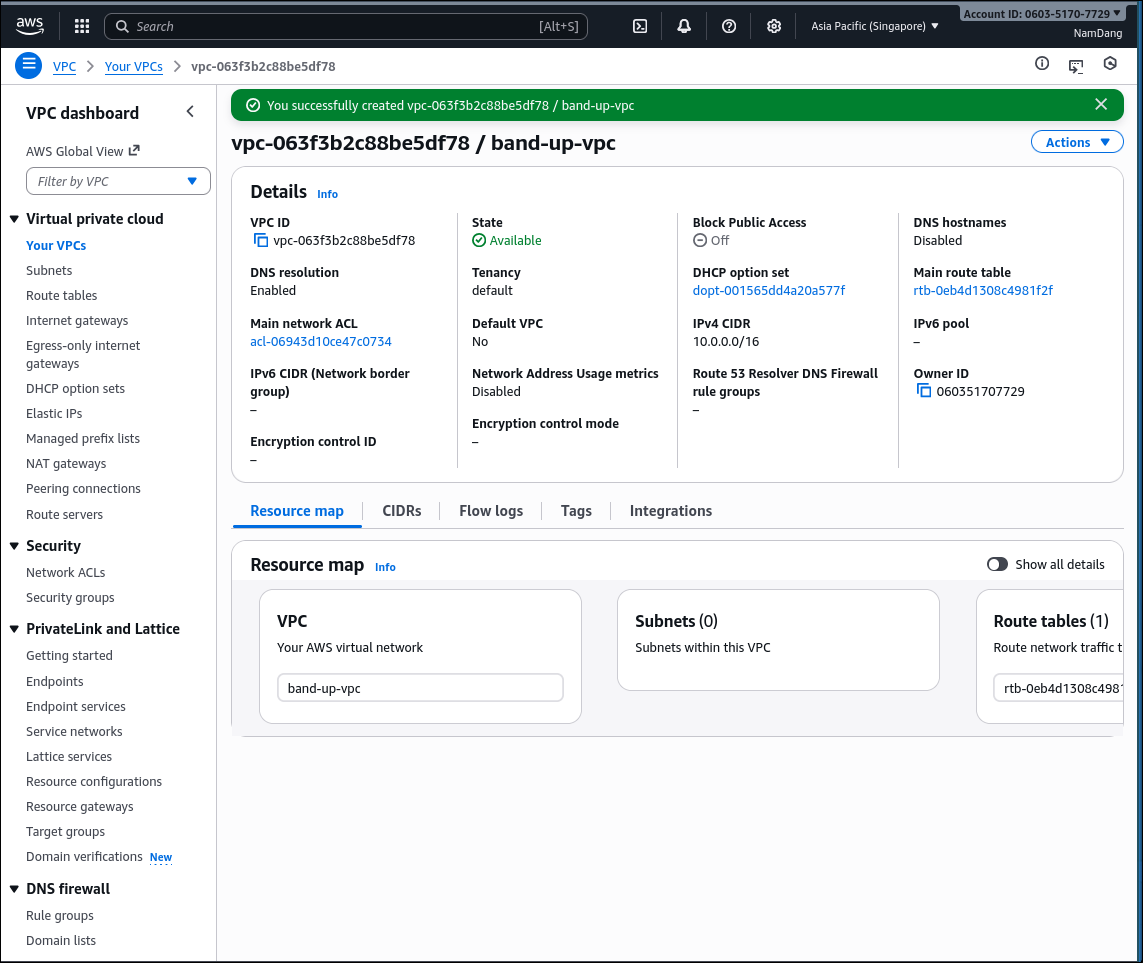Open the Main network ACL link
1143x963 pixels.
click(x=321, y=341)
